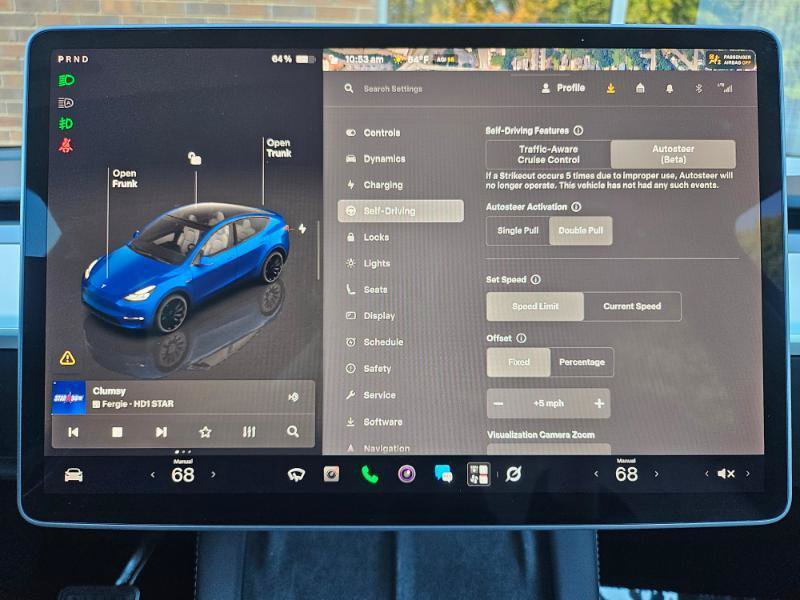800x600 pixels.
Task: Lower driver temperature with left chevron
Action: [x=153, y=475]
